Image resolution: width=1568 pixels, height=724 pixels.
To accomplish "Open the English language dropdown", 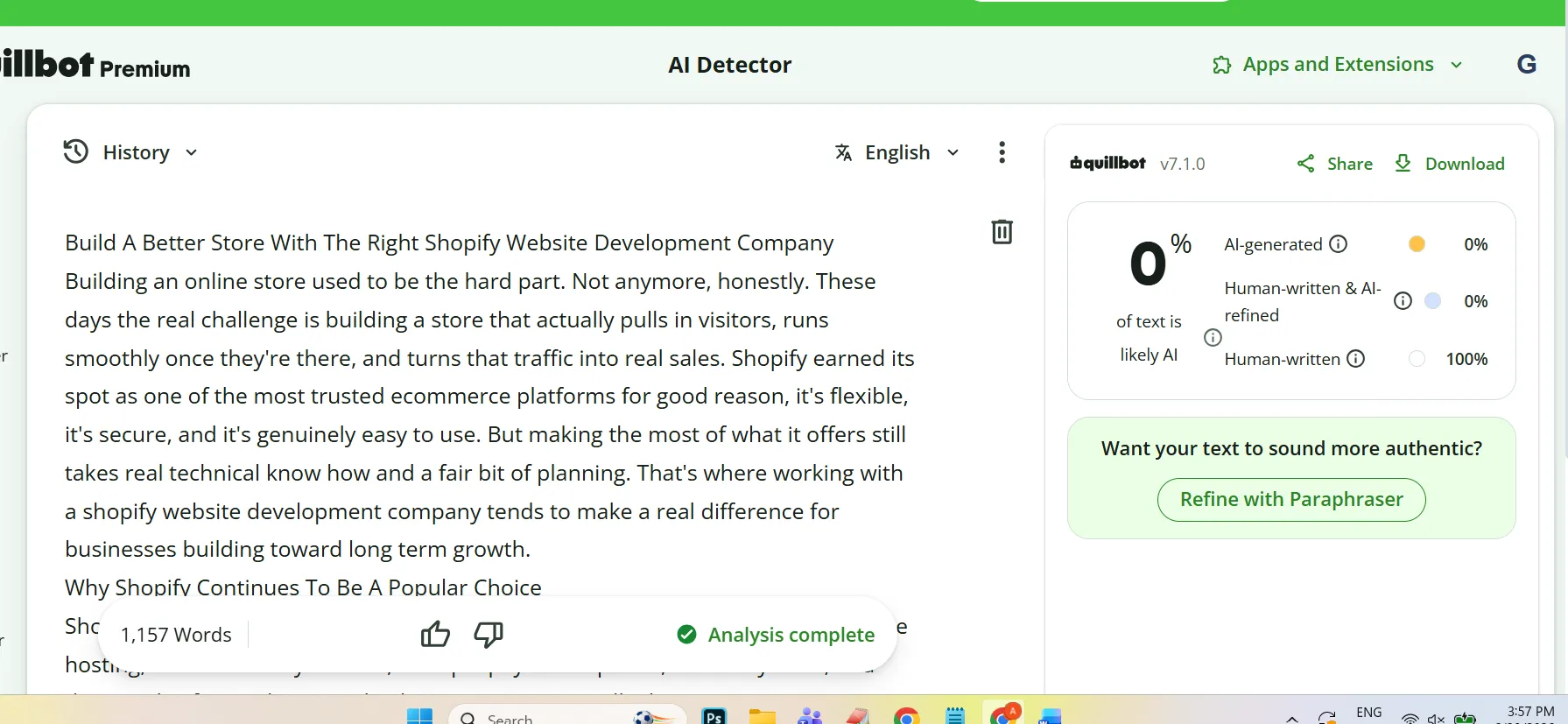I will pos(897,152).
